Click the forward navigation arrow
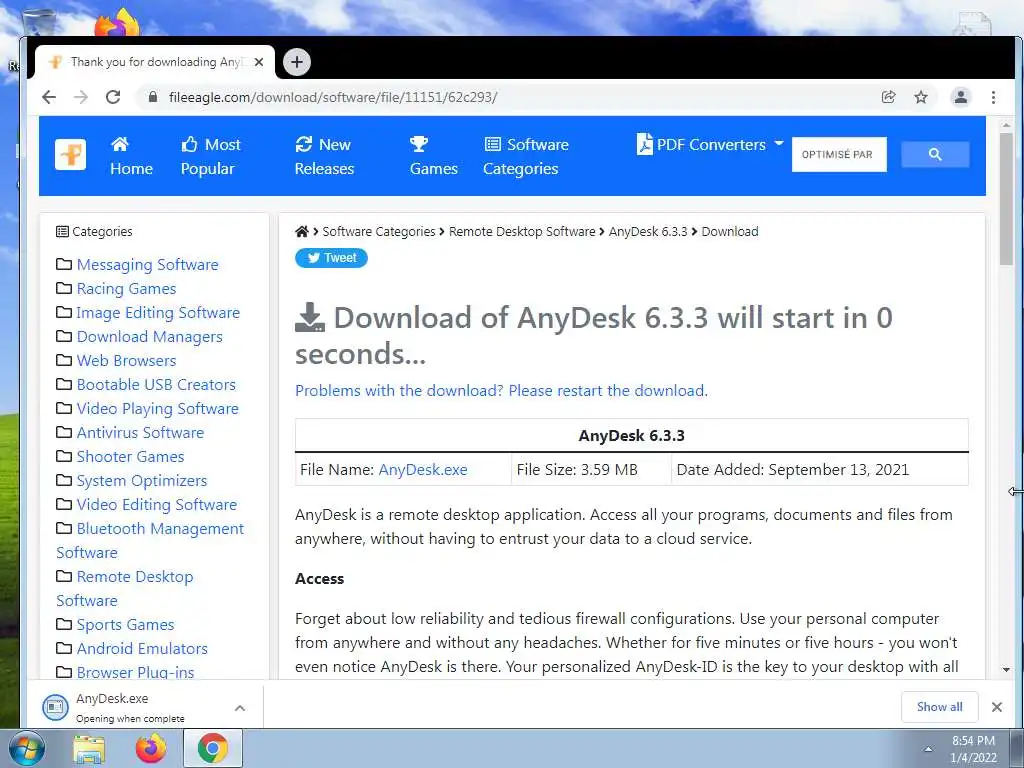This screenshot has height=768, width=1024. (81, 97)
